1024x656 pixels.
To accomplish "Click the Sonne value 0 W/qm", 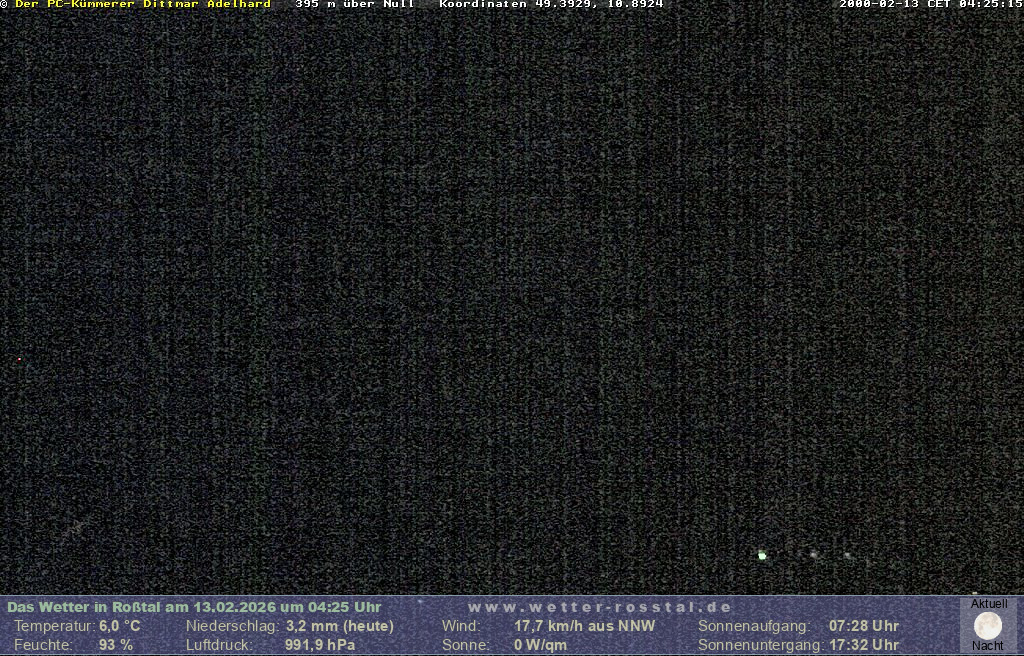I will coord(540,645).
